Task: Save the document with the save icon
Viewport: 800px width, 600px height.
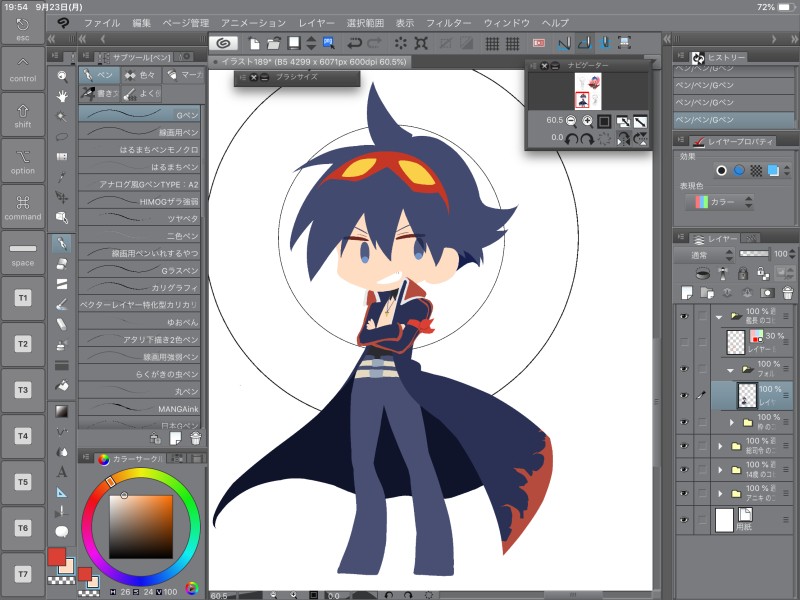Action: (x=293, y=43)
